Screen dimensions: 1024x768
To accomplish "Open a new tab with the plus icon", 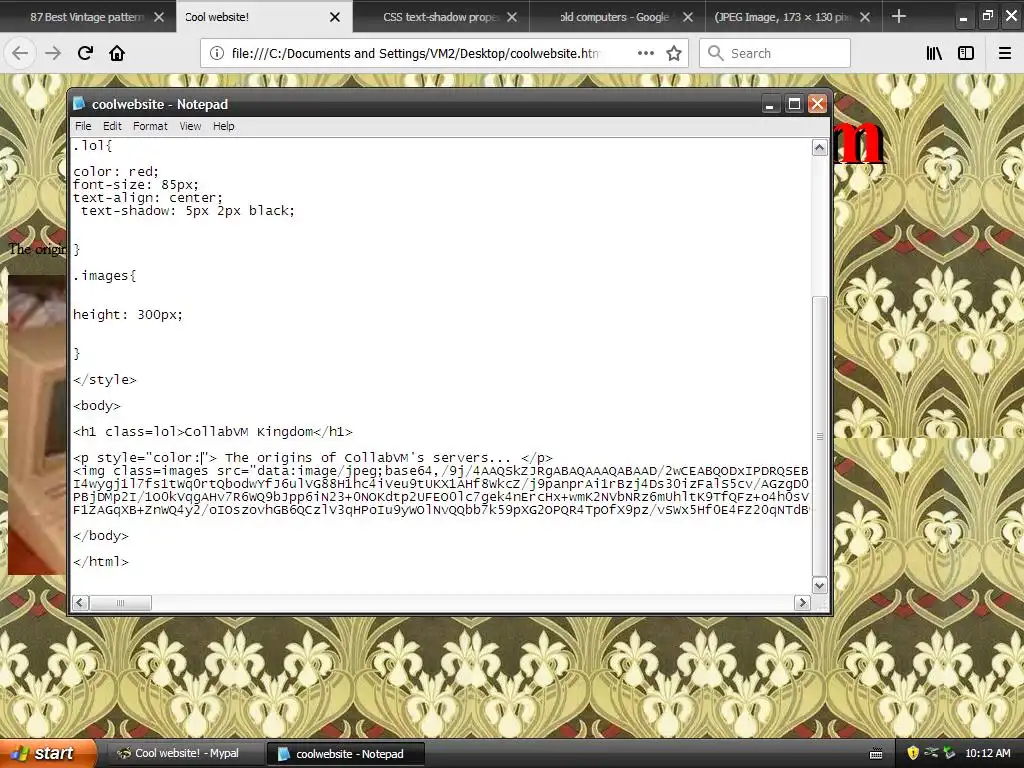I will (899, 16).
